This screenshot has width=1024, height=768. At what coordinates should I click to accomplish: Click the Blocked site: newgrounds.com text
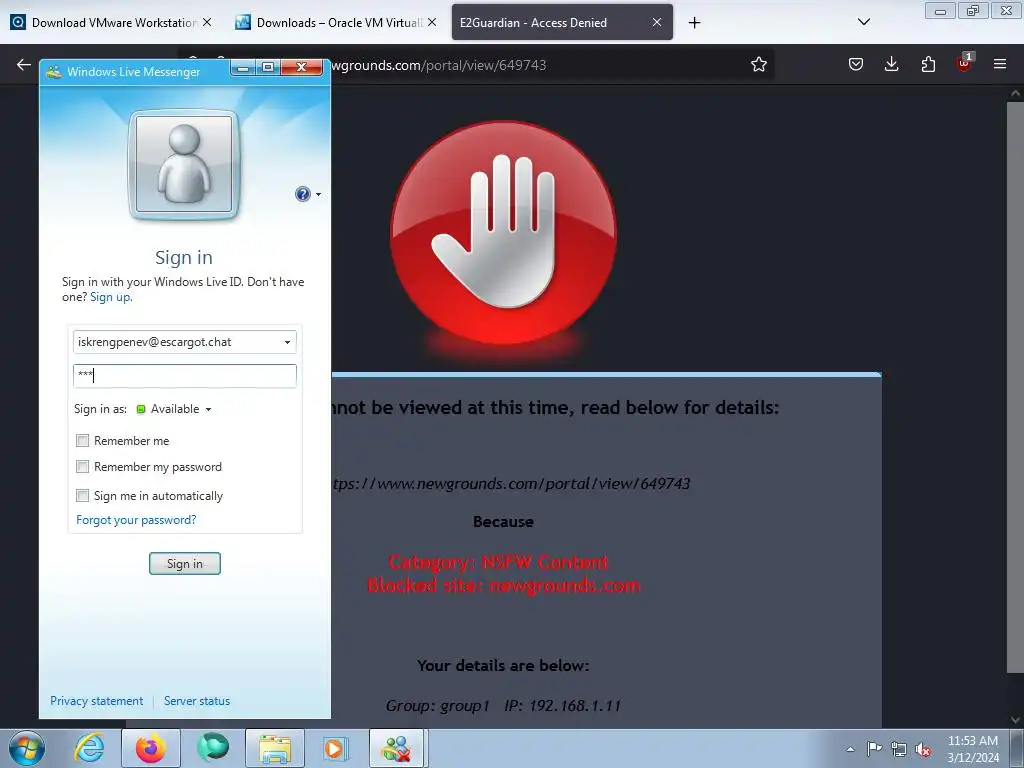504,585
